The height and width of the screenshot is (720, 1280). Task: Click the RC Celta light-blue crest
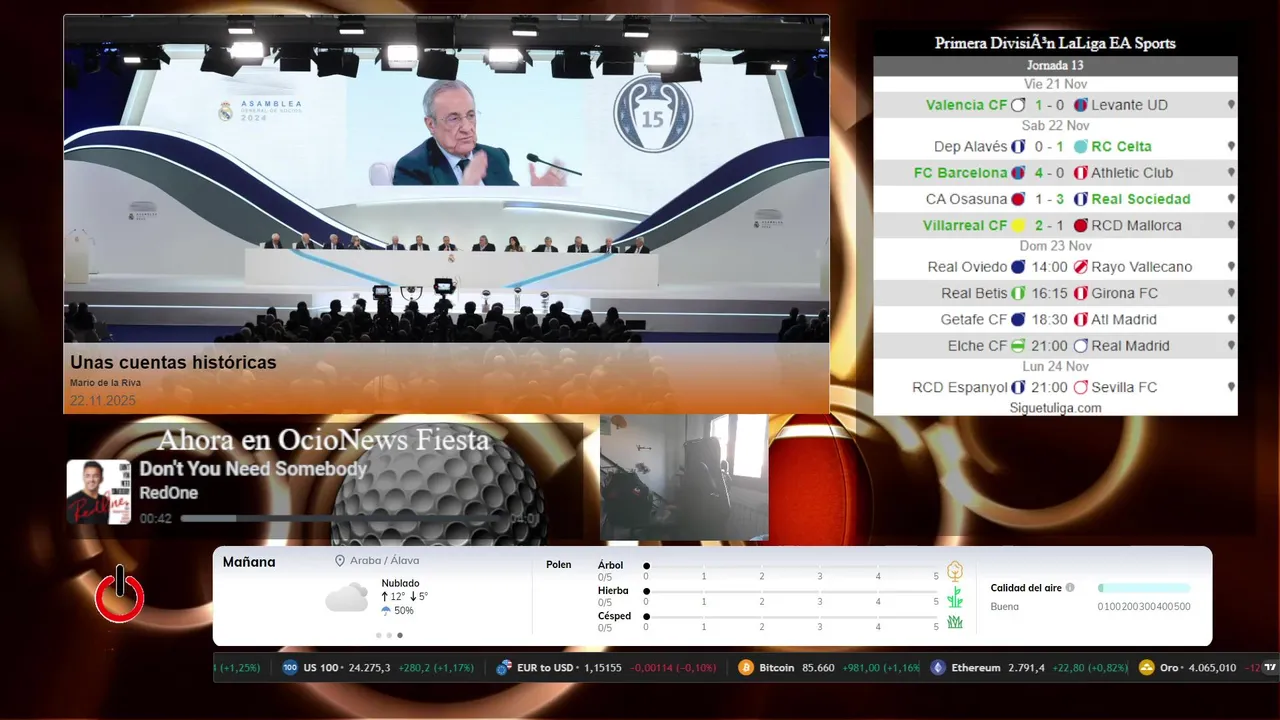pyautogui.click(x=1080, y=146)
